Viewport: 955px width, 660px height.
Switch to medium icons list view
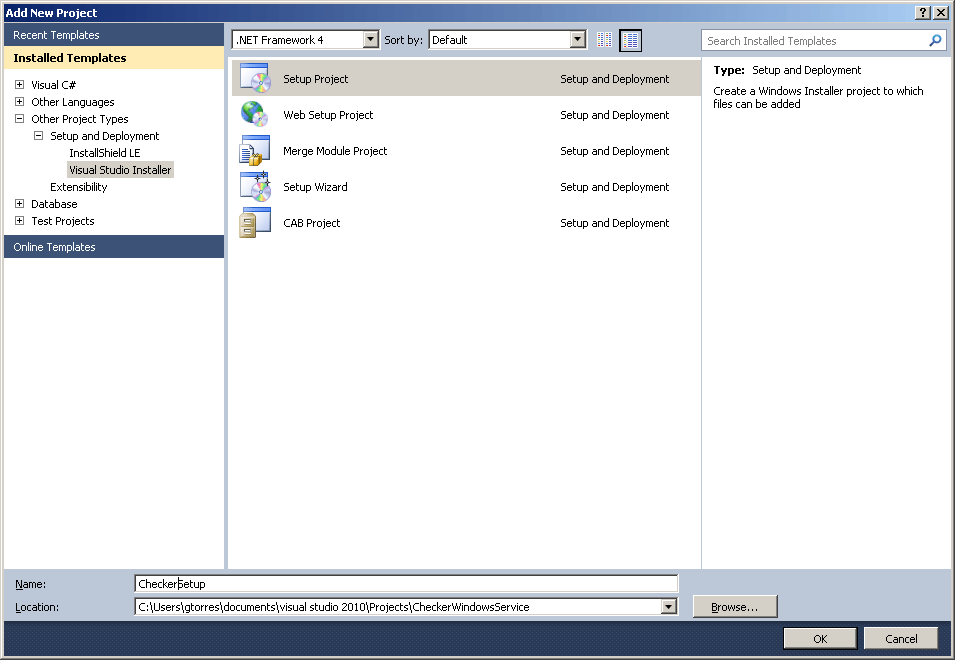(x=630, y=40)
